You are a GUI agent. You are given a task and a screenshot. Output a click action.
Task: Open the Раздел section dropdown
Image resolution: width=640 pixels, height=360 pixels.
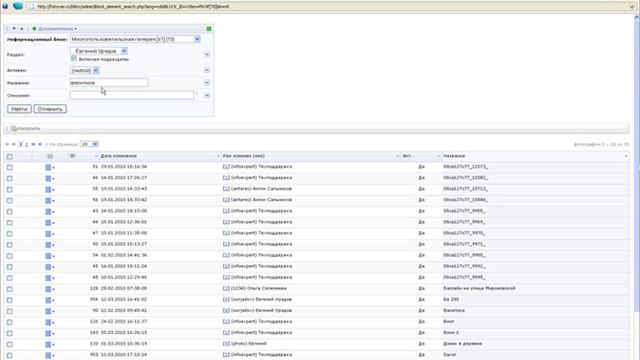[99, 51]
